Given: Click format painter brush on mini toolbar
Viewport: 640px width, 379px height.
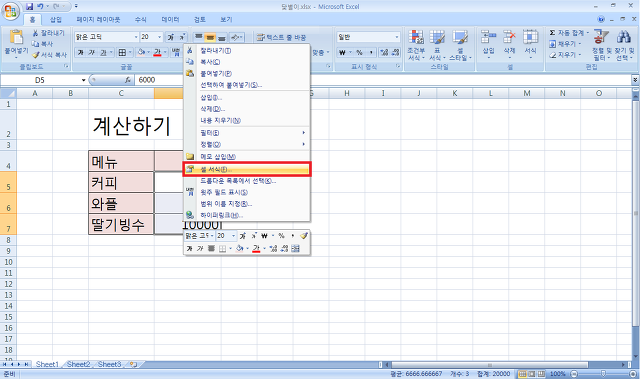Looking at the screenshot, I should tap(304, 236).
